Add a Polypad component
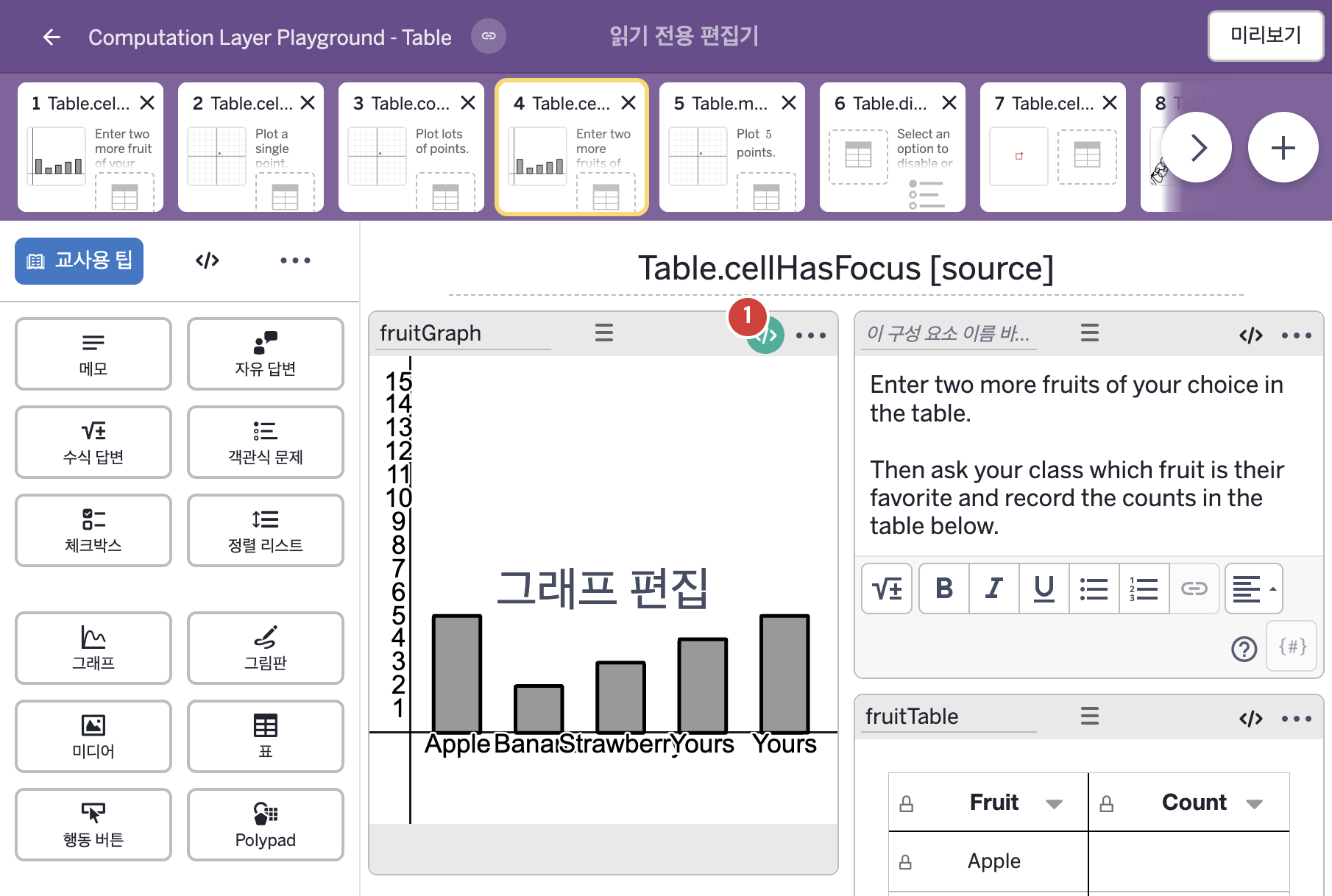 (266, 825)
